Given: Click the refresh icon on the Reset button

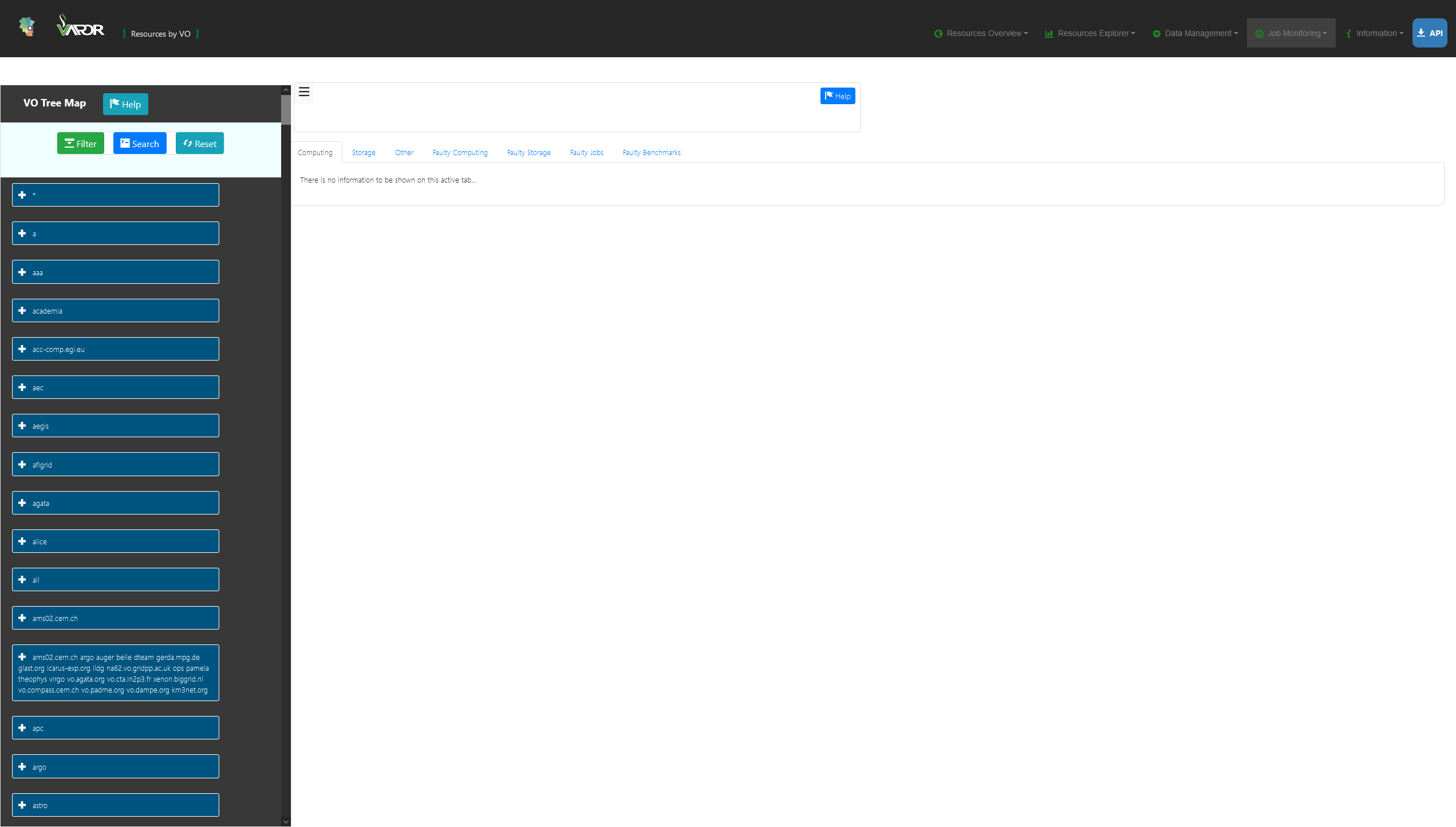Looking at the screenshot, I should 187,143.
